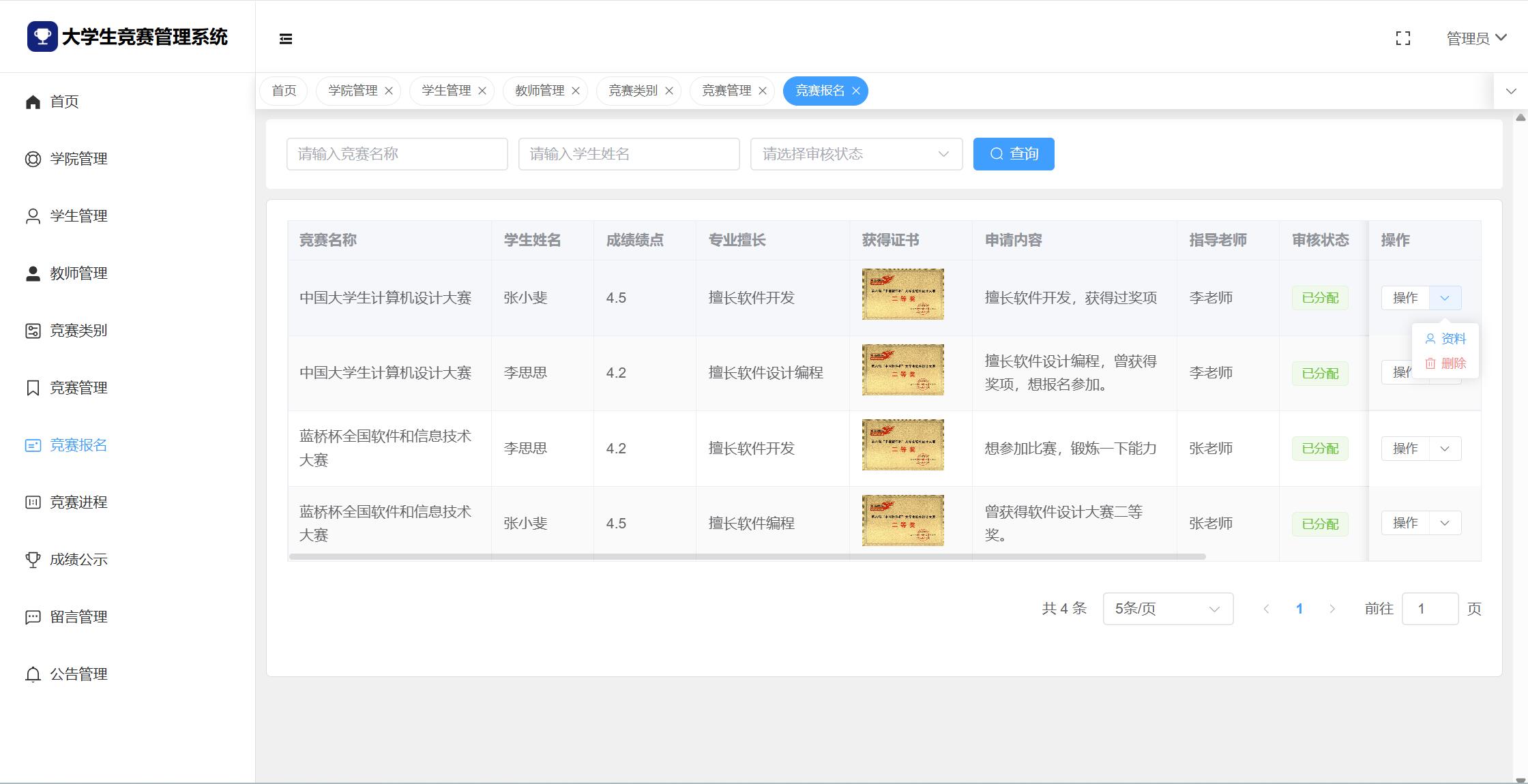
Task: Close the 学院管理 tab
Action: [x=389, y=91]
